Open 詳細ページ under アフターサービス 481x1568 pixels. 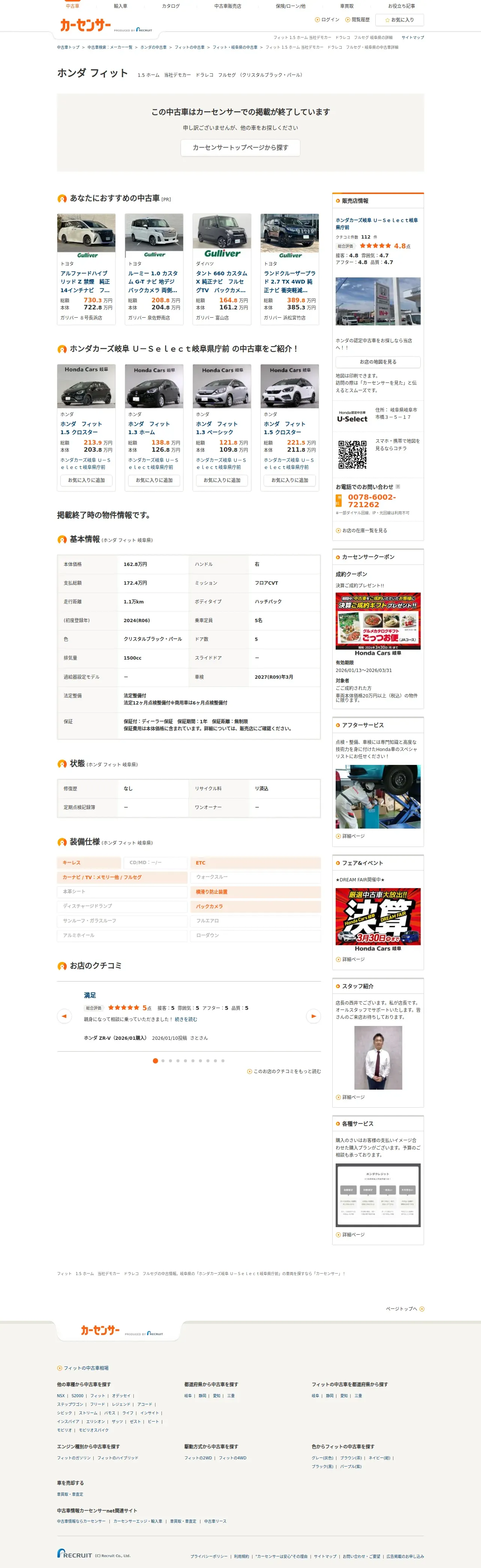point(350,836)
